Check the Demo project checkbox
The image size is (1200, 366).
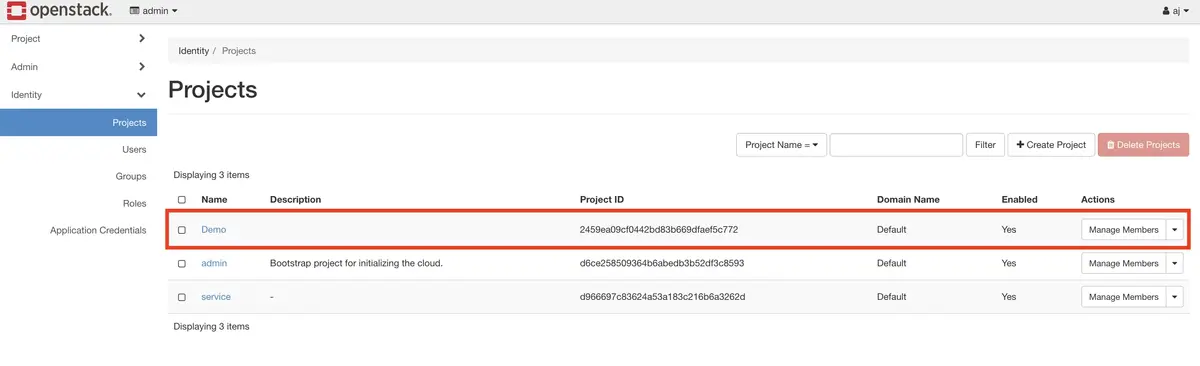pyautogui.click(x=181, y=230)
